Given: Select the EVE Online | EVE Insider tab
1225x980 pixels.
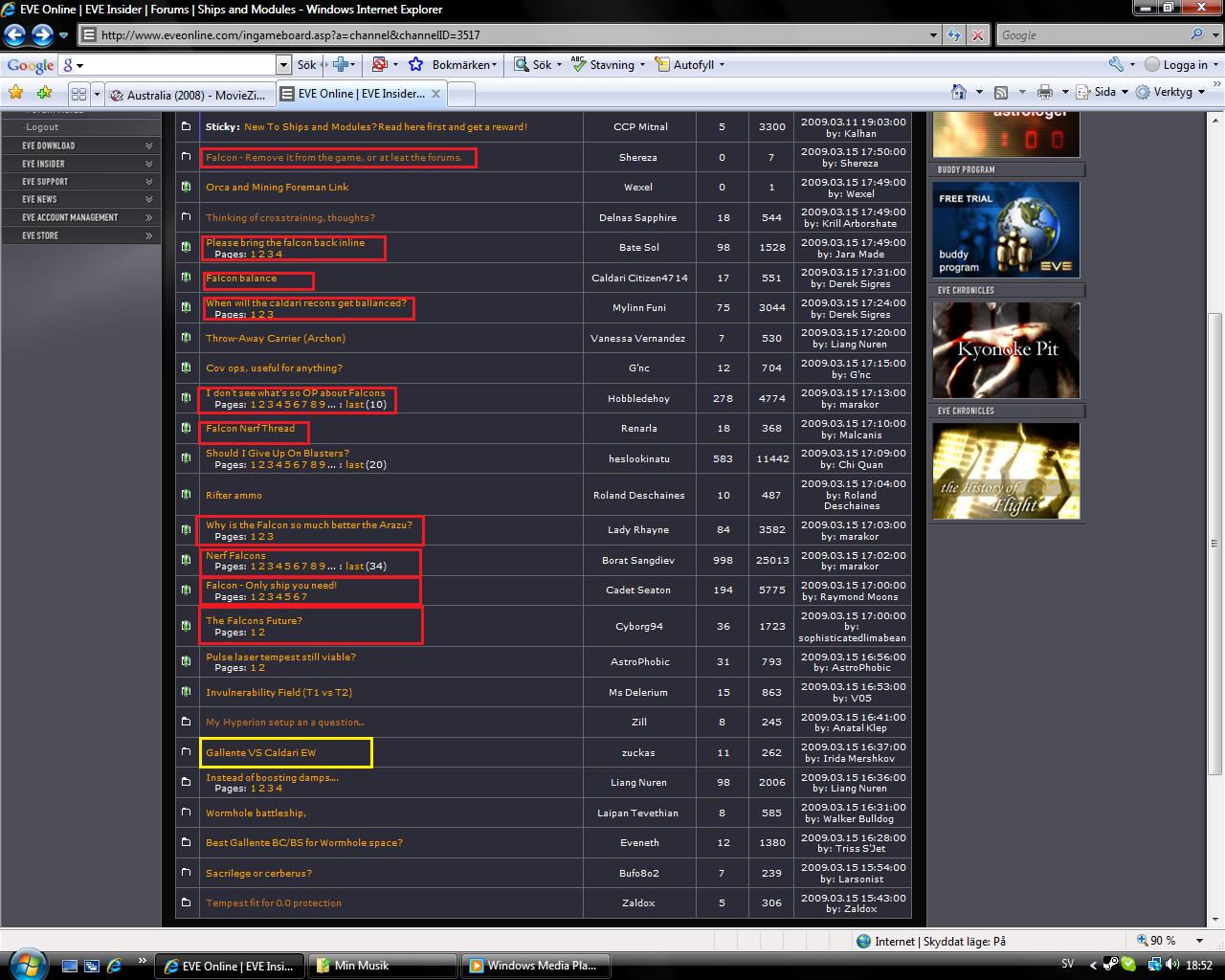Looking at the screenshot, I should [361, 94].
